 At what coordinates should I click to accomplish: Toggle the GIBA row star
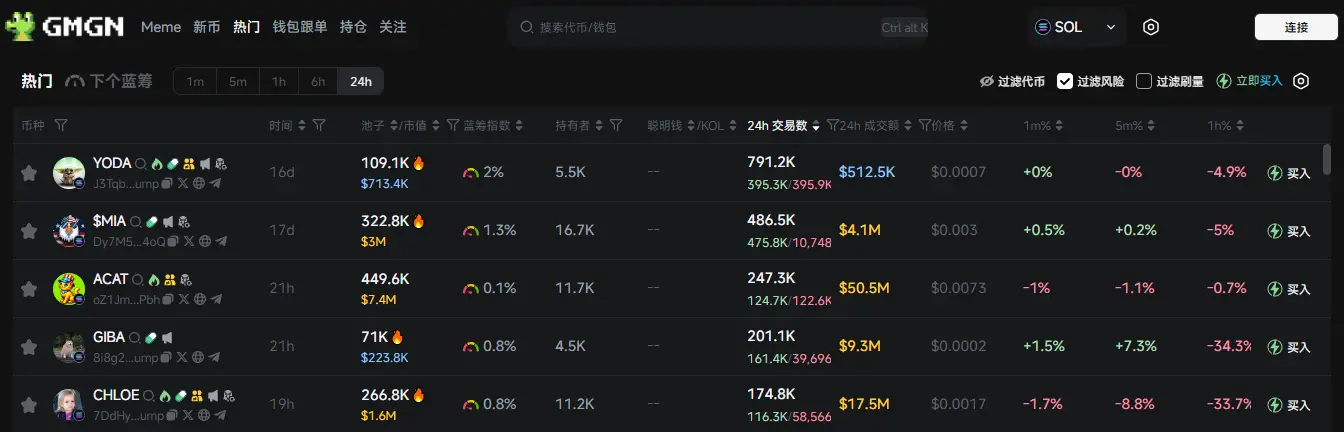pyautogui.click(x=29, y=347)
